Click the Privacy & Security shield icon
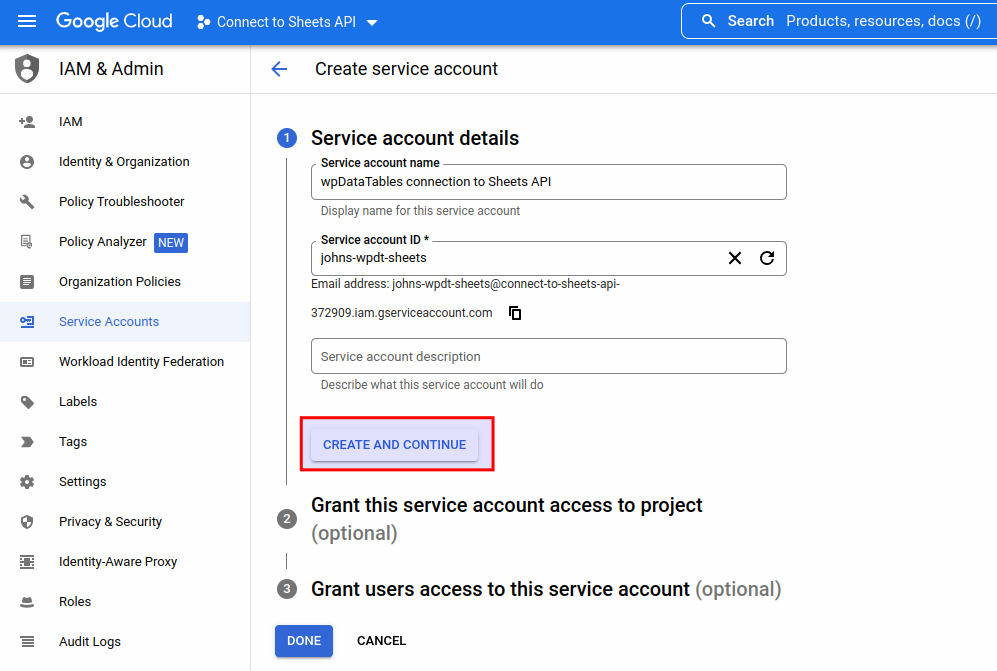Image resolution: width=997 pixels, height=671 pixels. click(27, 522)
